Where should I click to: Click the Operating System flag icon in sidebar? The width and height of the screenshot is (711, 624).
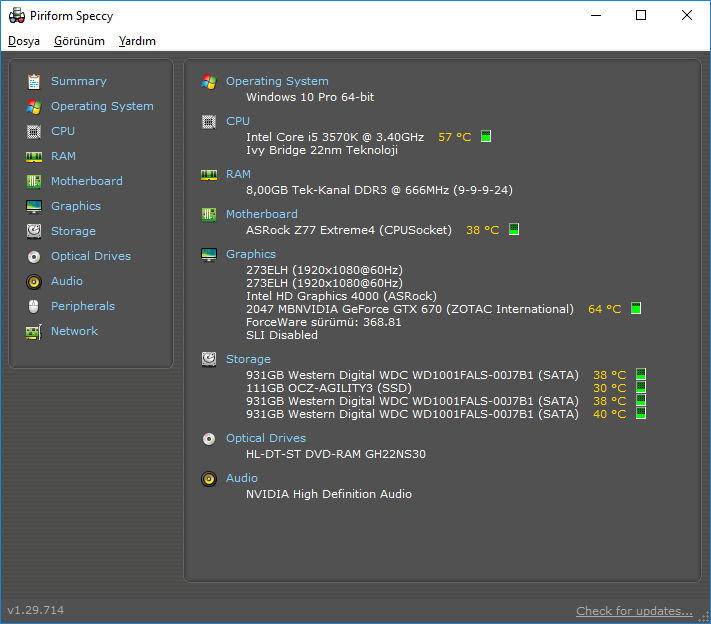34,107
